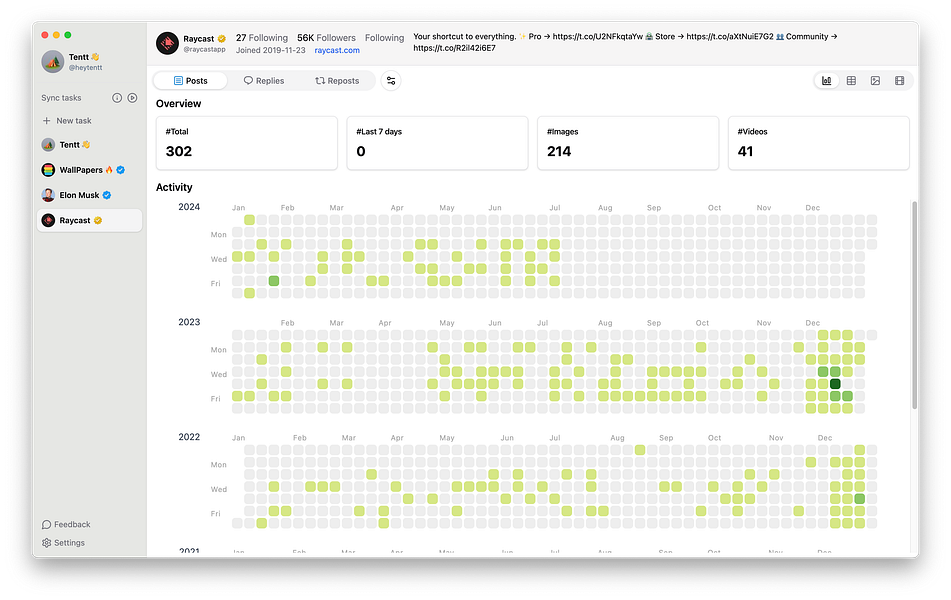Screen dimensions: 951x600
Task: Click the #Images count card
Action: pos(627,143)
